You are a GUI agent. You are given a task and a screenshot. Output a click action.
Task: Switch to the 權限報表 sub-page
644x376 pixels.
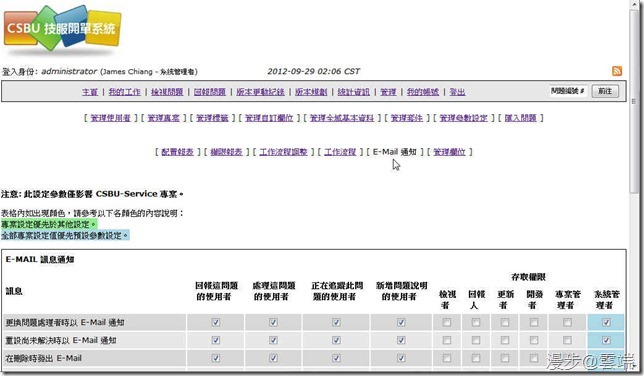pyautogui.click(x=226, y=152)
